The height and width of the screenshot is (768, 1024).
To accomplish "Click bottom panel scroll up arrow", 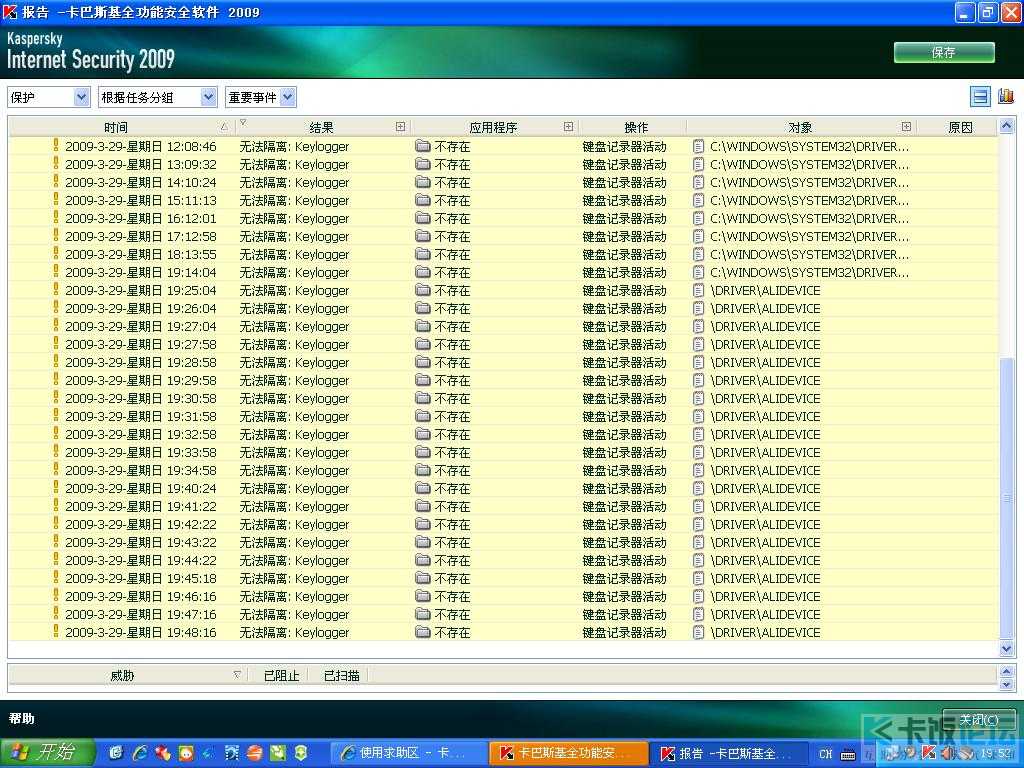I will [x=1006, y=671].
